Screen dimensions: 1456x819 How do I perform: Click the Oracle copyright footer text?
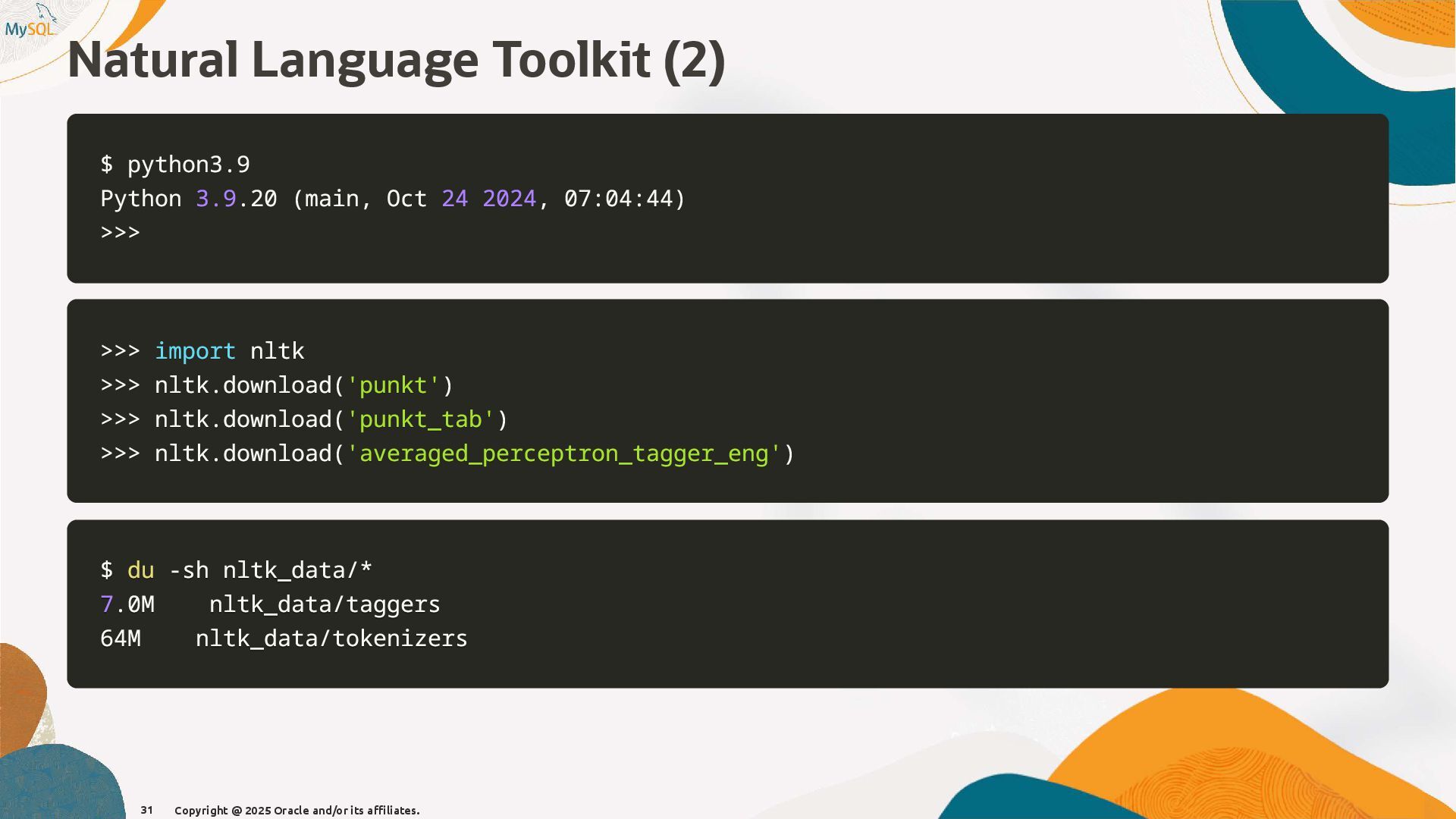coord(297,811)
